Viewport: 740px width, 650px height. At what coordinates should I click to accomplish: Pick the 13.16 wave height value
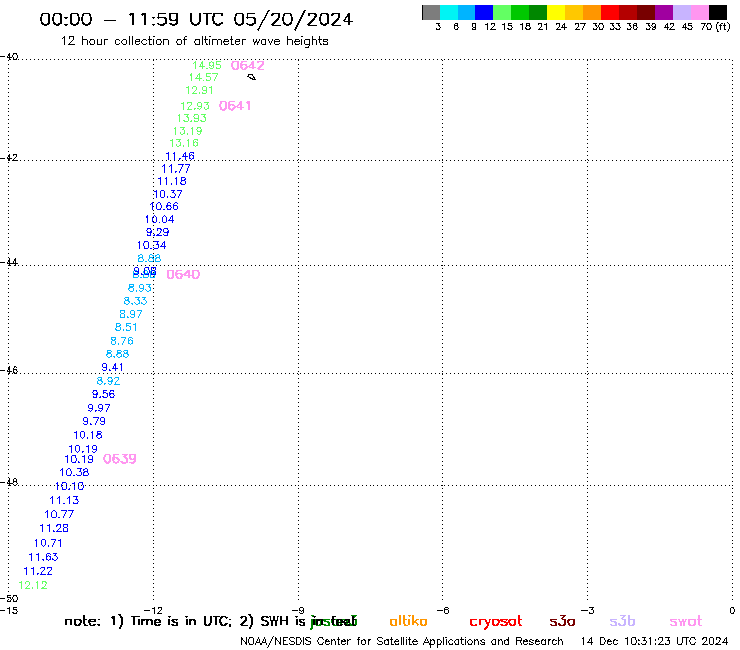pyautogui.click(x=184, y=143)
